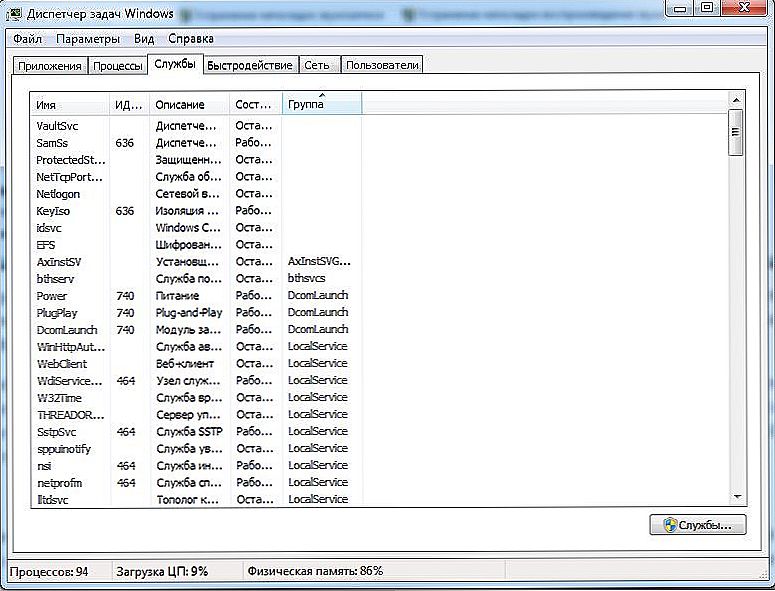Select the W32Time service row
775x591 pixels.
pos(196,398)
